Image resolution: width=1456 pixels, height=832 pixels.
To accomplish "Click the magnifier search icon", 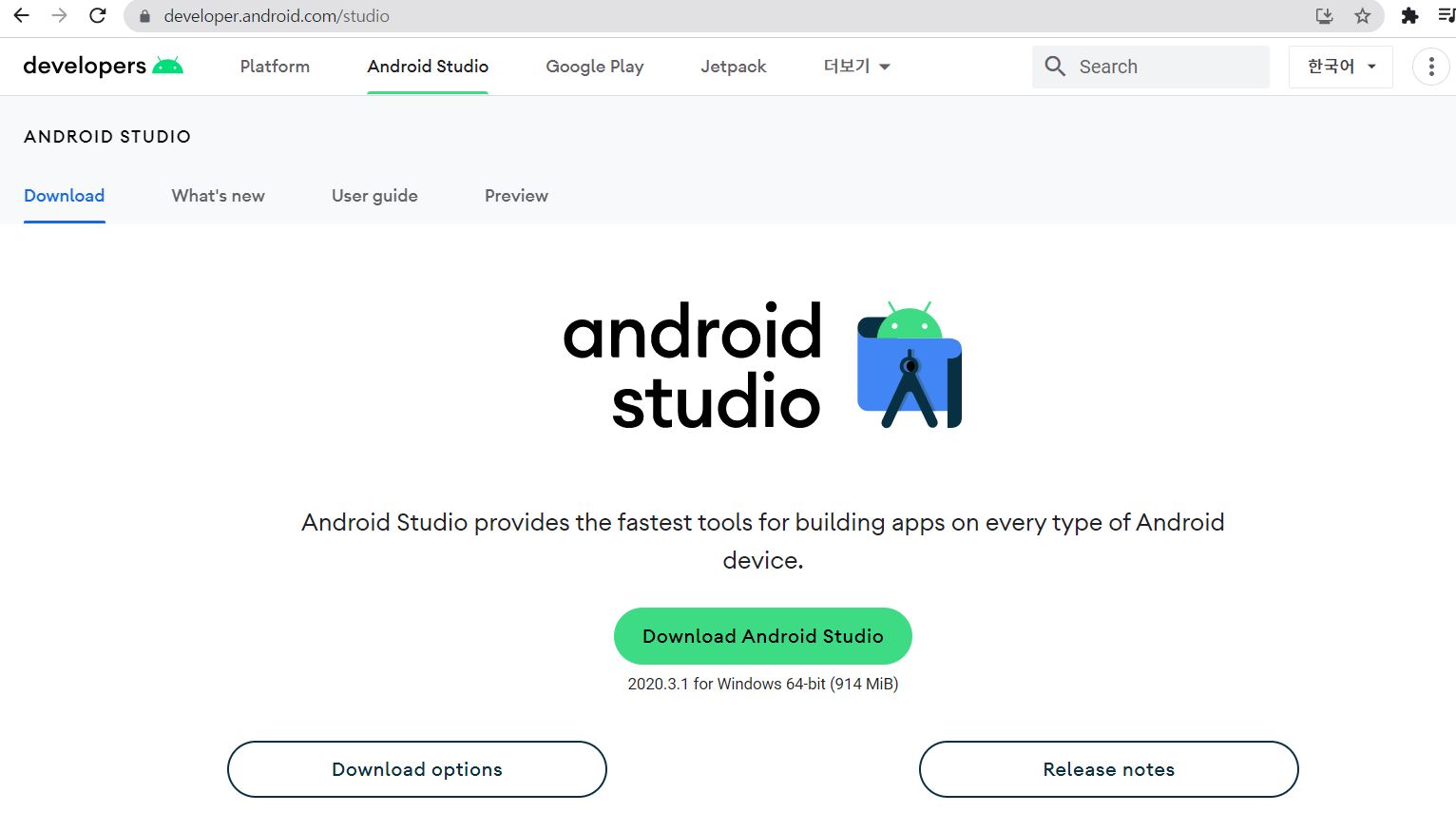I will click(1055, 67).
